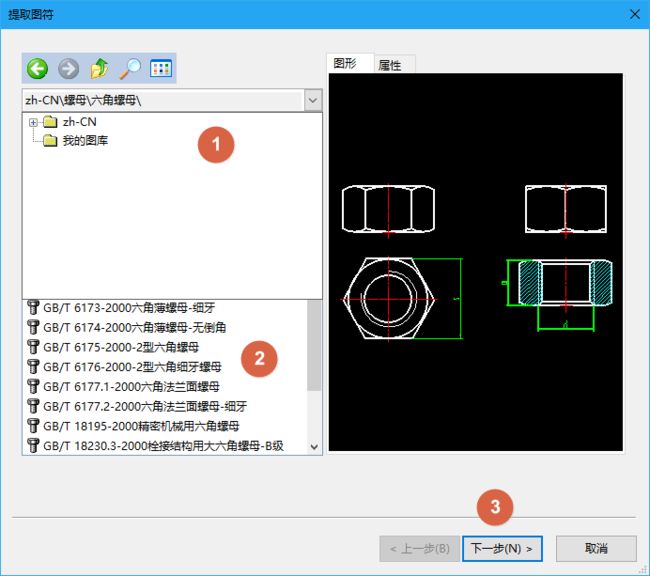Click bolt icon beside GB/T 6173-2000
The height and width of the screenshot is (576, 650).
coord(33,307)
